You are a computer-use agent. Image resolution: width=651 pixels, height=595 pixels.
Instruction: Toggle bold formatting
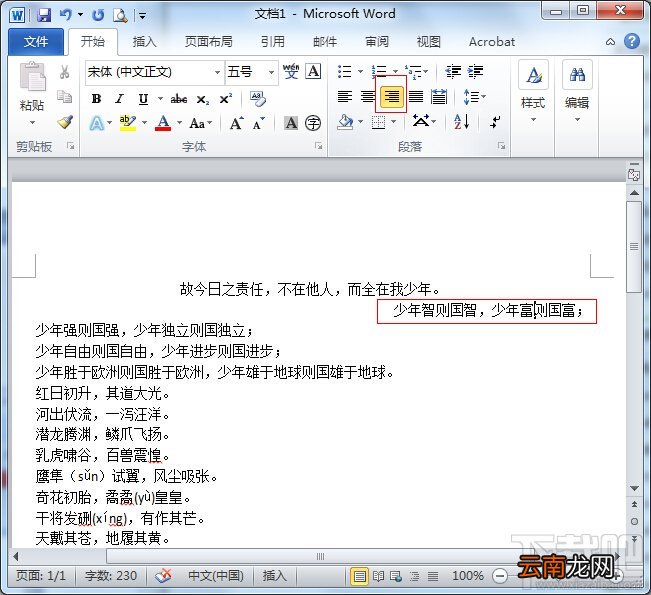coord(96,99)
